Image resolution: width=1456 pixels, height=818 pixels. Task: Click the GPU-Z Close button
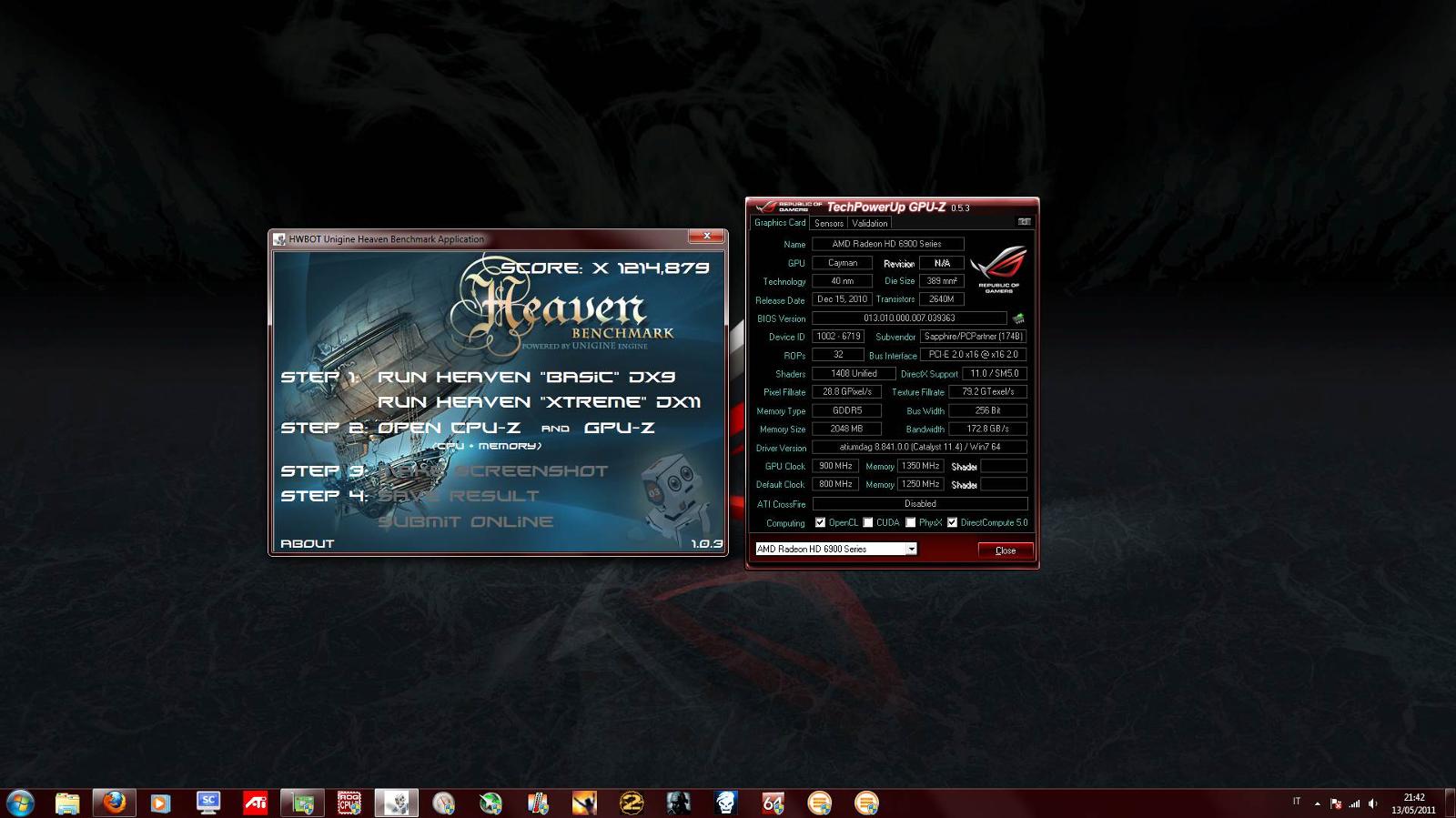click(x=1006, y=550)
